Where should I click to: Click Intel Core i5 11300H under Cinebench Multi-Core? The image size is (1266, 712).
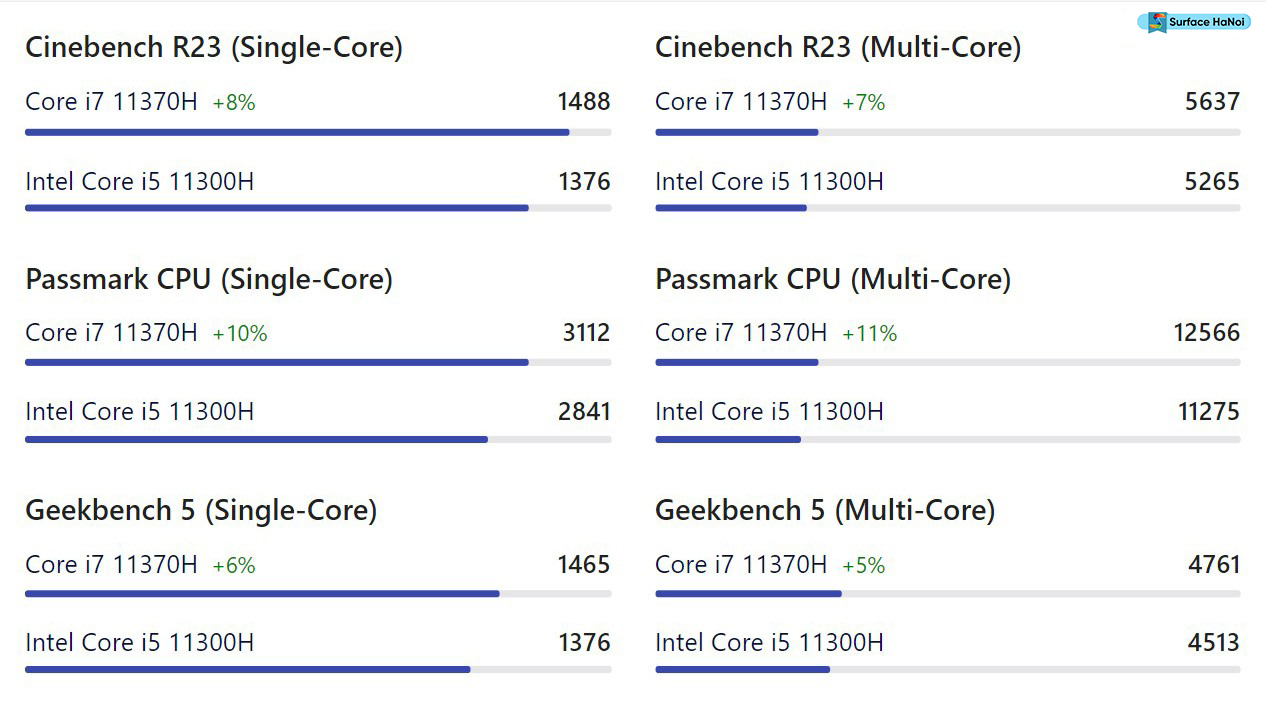point(769,182)
